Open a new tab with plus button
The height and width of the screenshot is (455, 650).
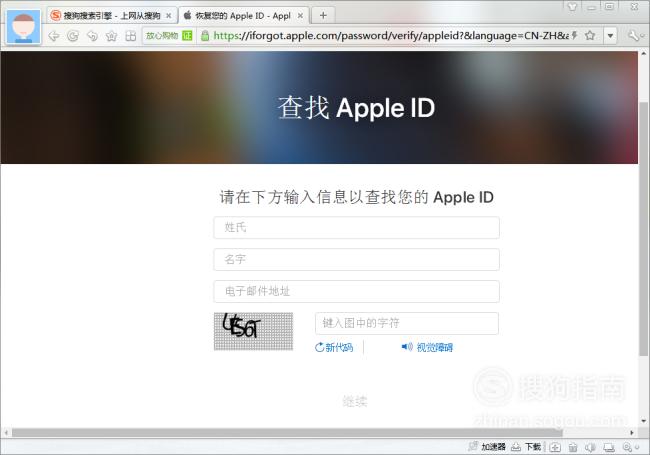click(x=323, y=16)
